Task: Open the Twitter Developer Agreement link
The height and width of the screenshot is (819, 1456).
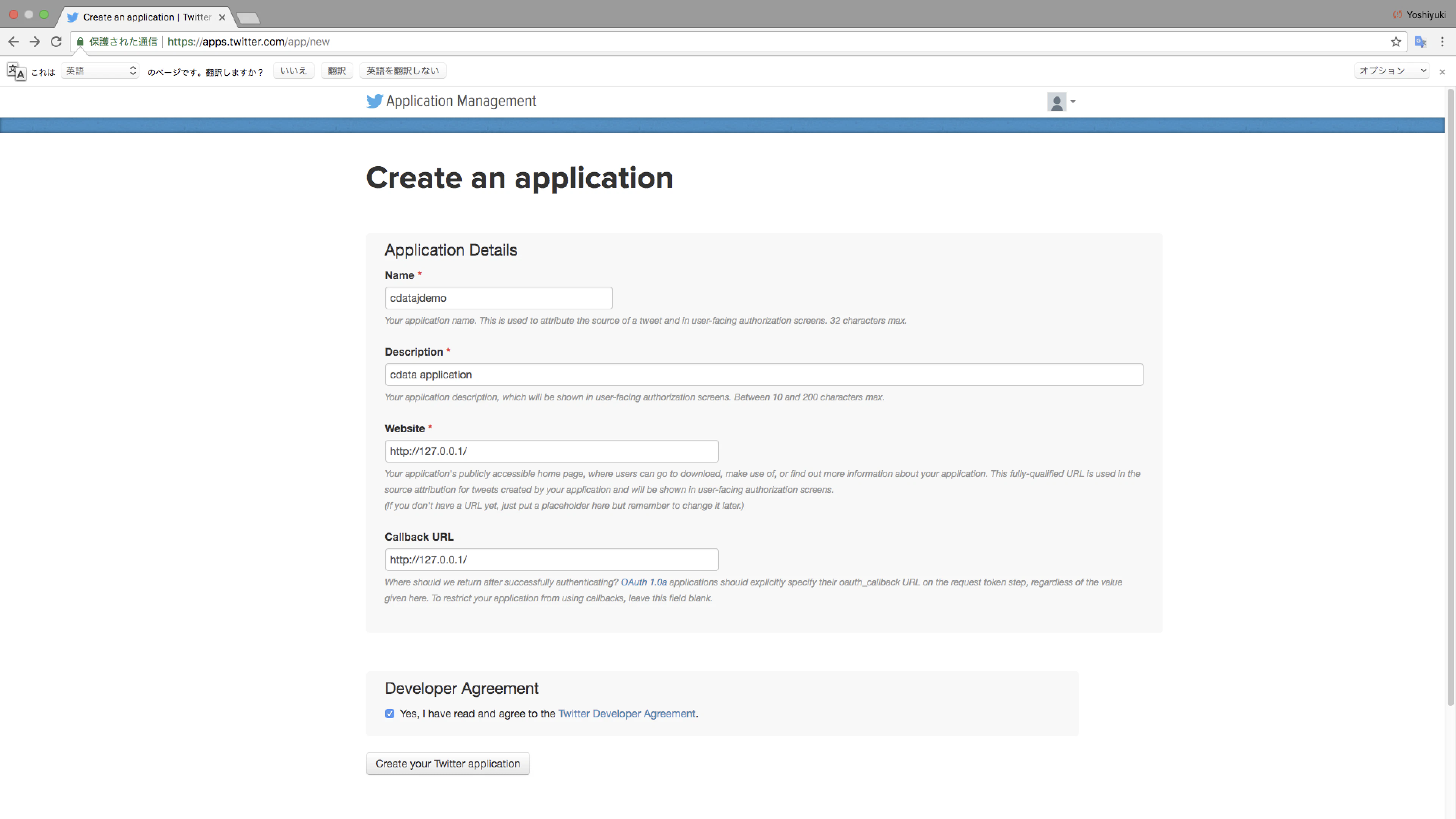Action: click(x=627, y=714)
